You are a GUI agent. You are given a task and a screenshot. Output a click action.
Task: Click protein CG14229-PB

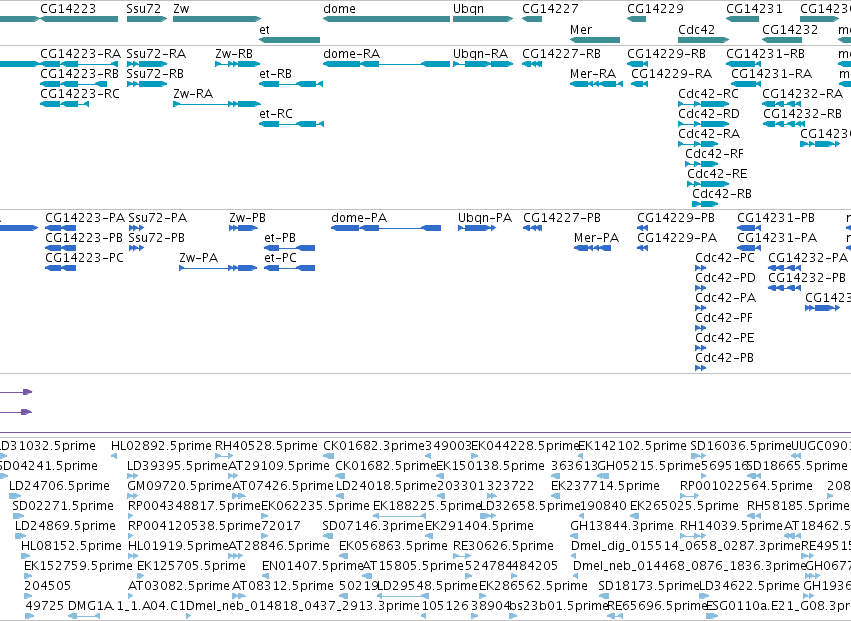(x=676, y=218)
